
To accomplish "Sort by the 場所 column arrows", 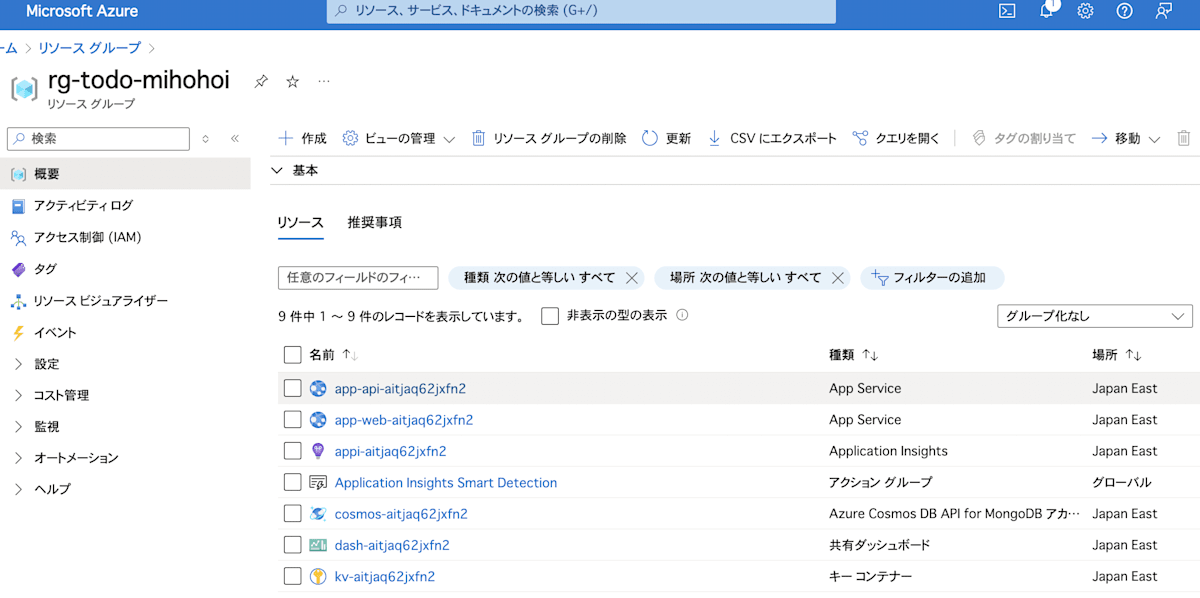I will pos(1133,355).
